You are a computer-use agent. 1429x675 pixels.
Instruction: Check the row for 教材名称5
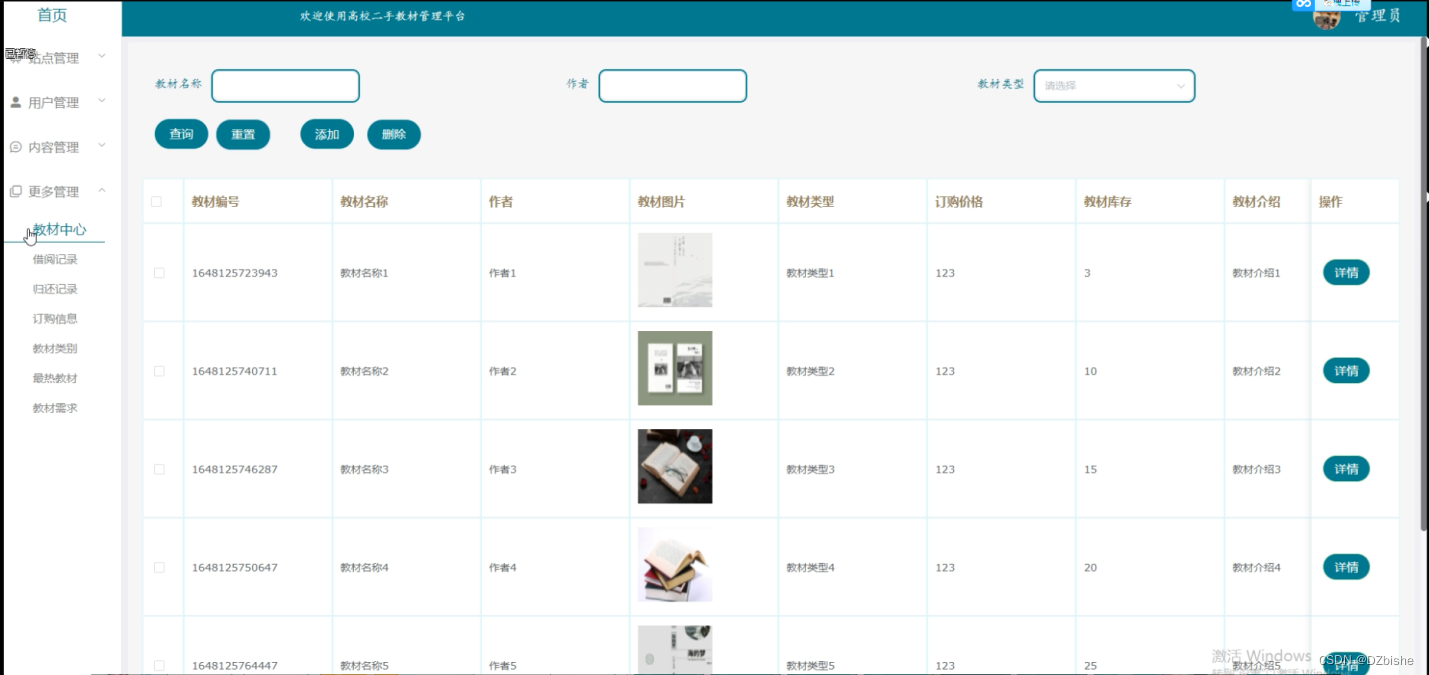pyautogui.click(x=159, y=665)
